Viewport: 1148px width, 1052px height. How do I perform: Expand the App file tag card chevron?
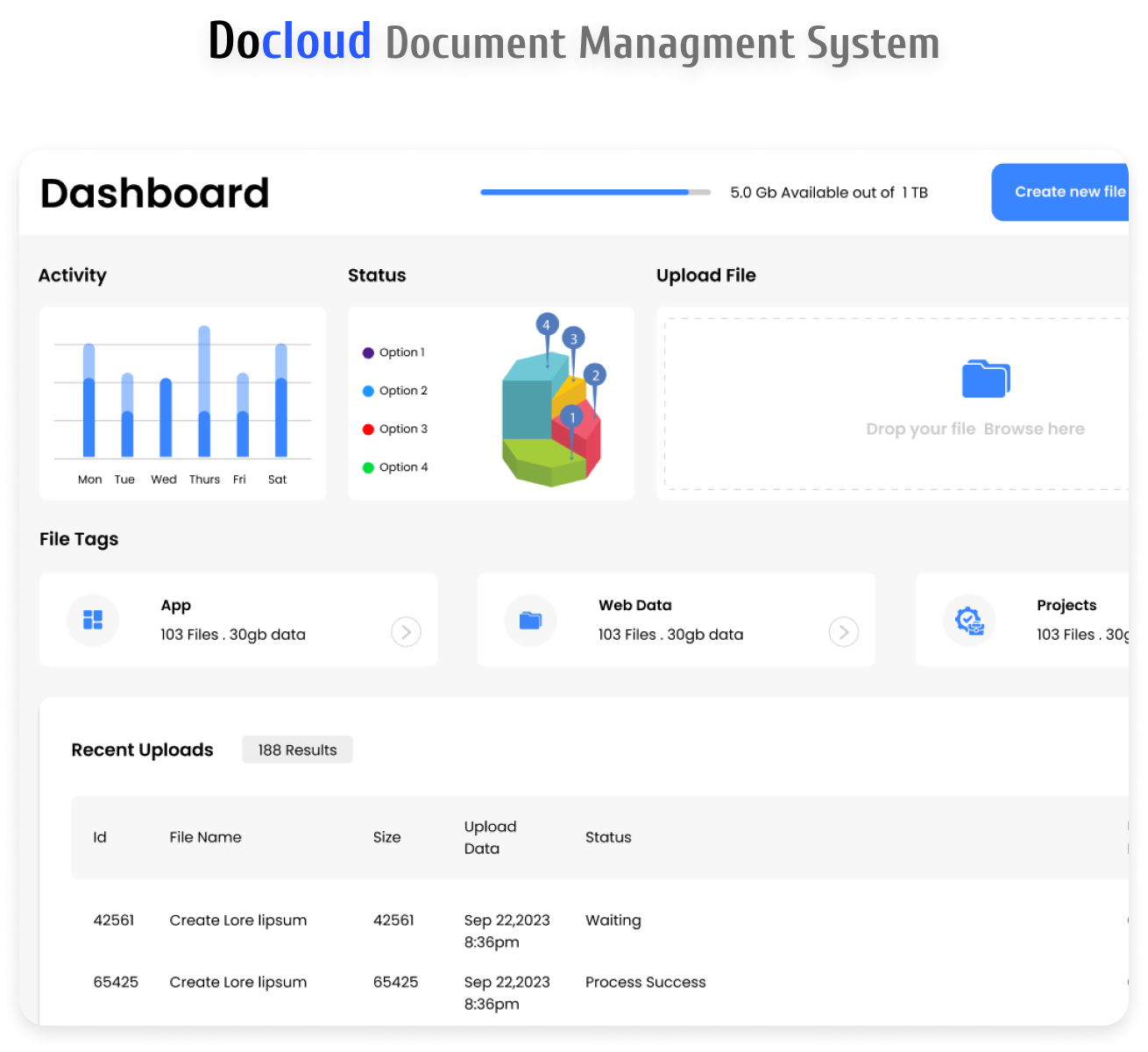pos(405,631)
